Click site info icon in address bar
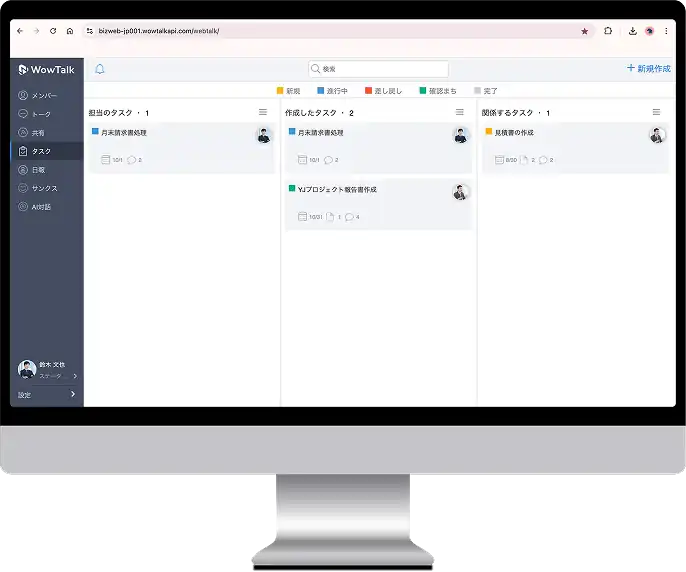The image size is (686, 572). pos(90,31)
